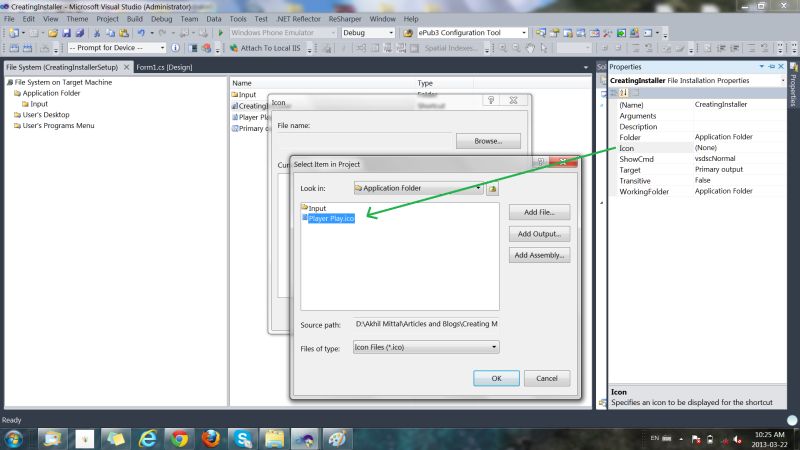Click the Undo arrow icon
This screenshot has height=450, width=800.
[x=141, y=33]
